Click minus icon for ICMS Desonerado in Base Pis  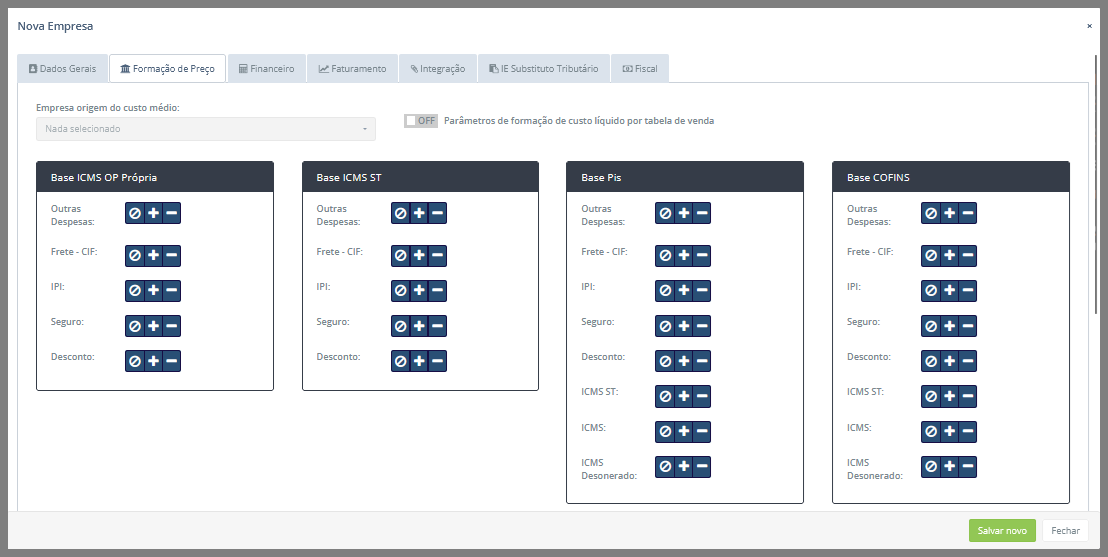702,466
